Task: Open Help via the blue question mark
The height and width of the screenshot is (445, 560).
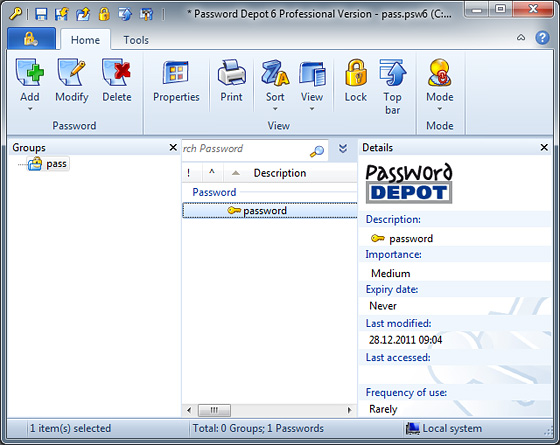Action: (x=542, y=38)
